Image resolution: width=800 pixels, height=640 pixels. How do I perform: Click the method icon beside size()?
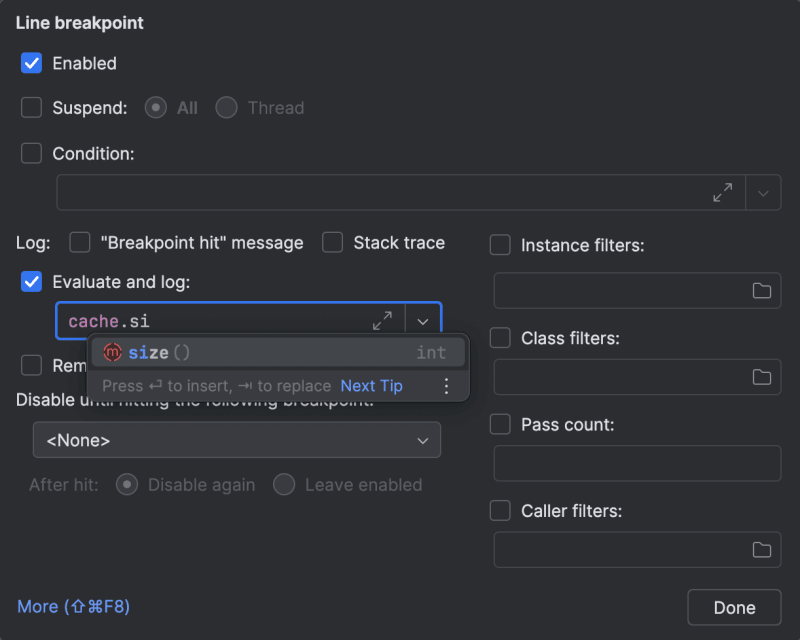[112, 352]
